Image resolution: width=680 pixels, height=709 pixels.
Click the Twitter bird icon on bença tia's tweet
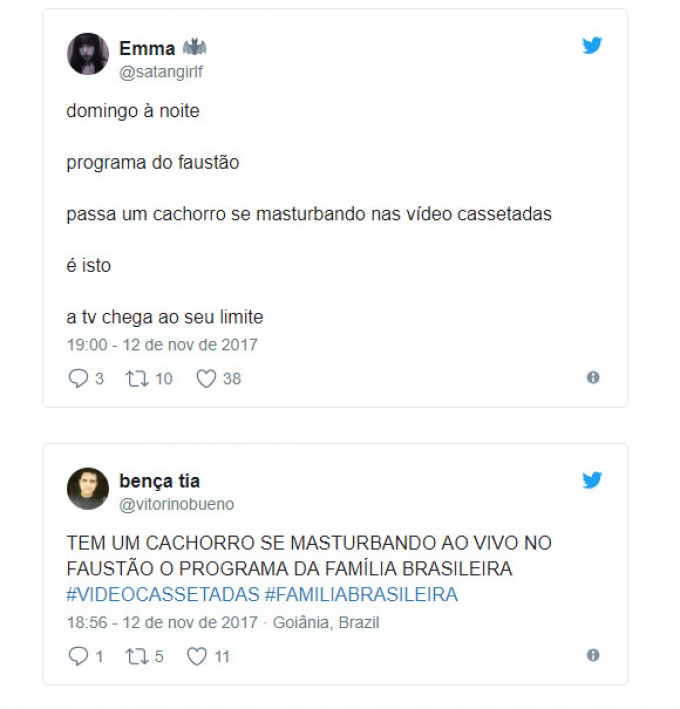[x=592, y=480]
